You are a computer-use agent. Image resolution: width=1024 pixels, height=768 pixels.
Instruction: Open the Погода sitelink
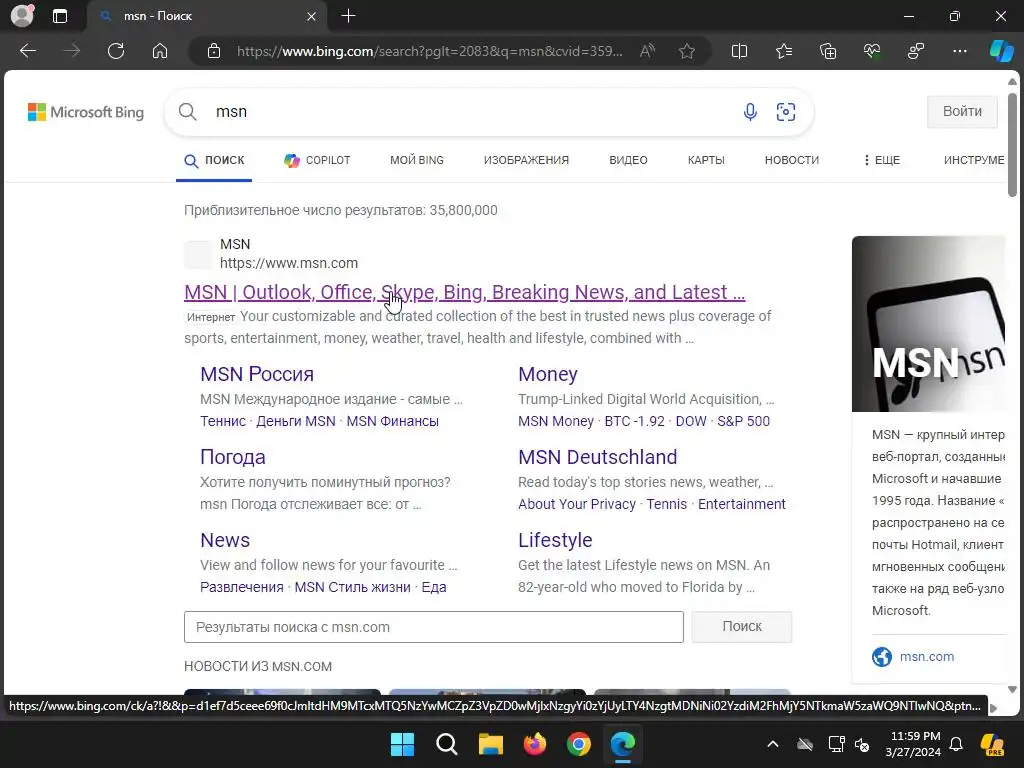click(x=232, y=457)
